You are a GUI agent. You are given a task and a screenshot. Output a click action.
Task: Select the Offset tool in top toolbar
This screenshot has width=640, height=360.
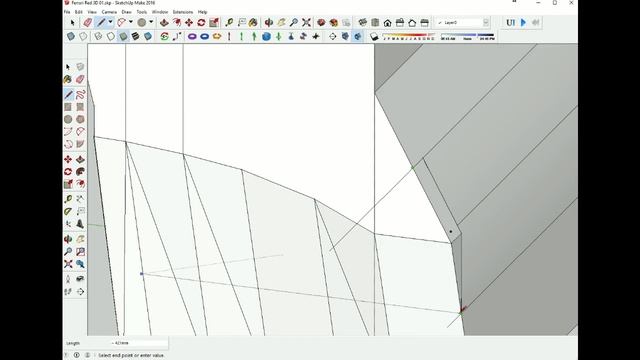click(176, 22)
